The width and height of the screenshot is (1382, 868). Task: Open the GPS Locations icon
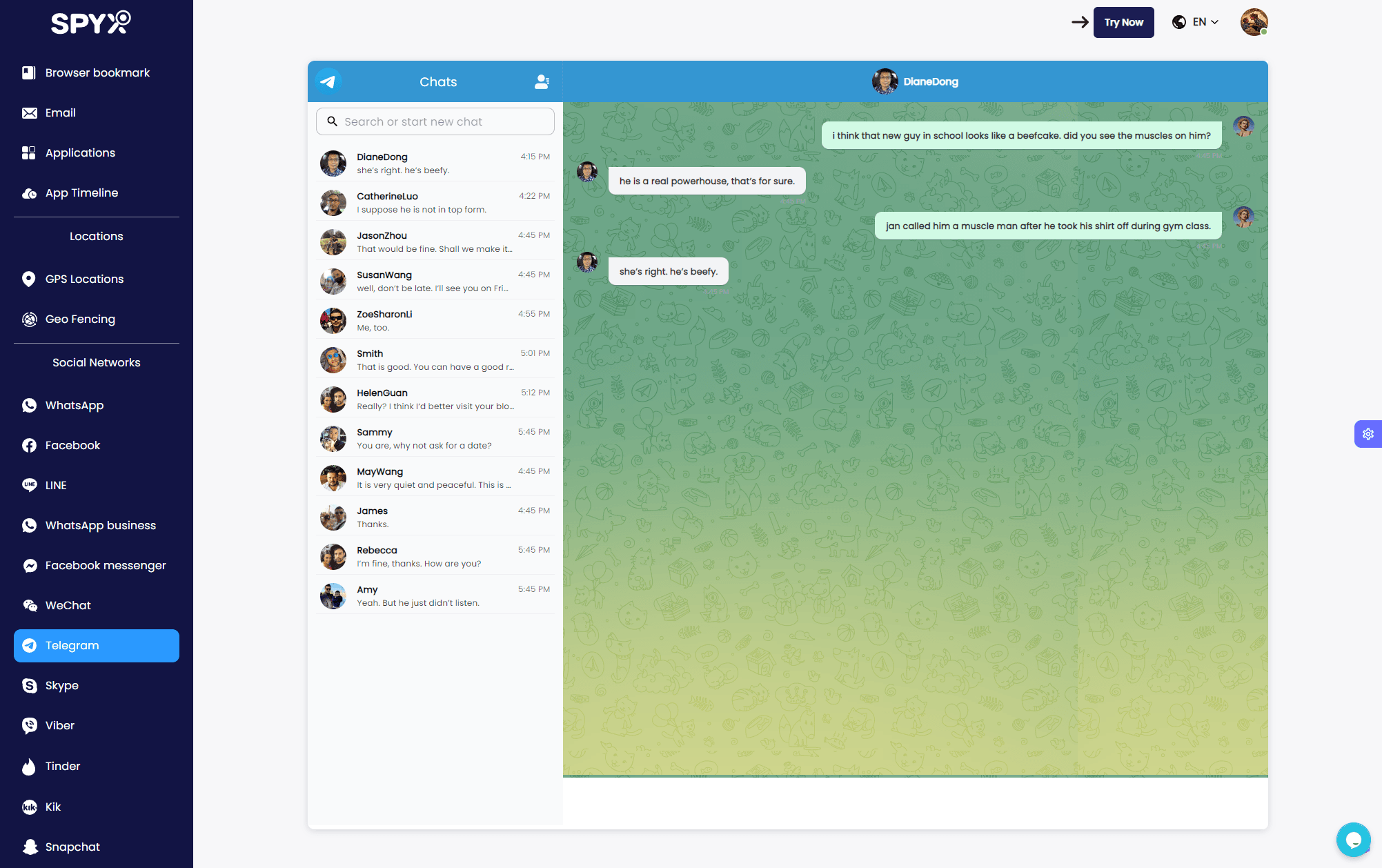tap(26, 279)
